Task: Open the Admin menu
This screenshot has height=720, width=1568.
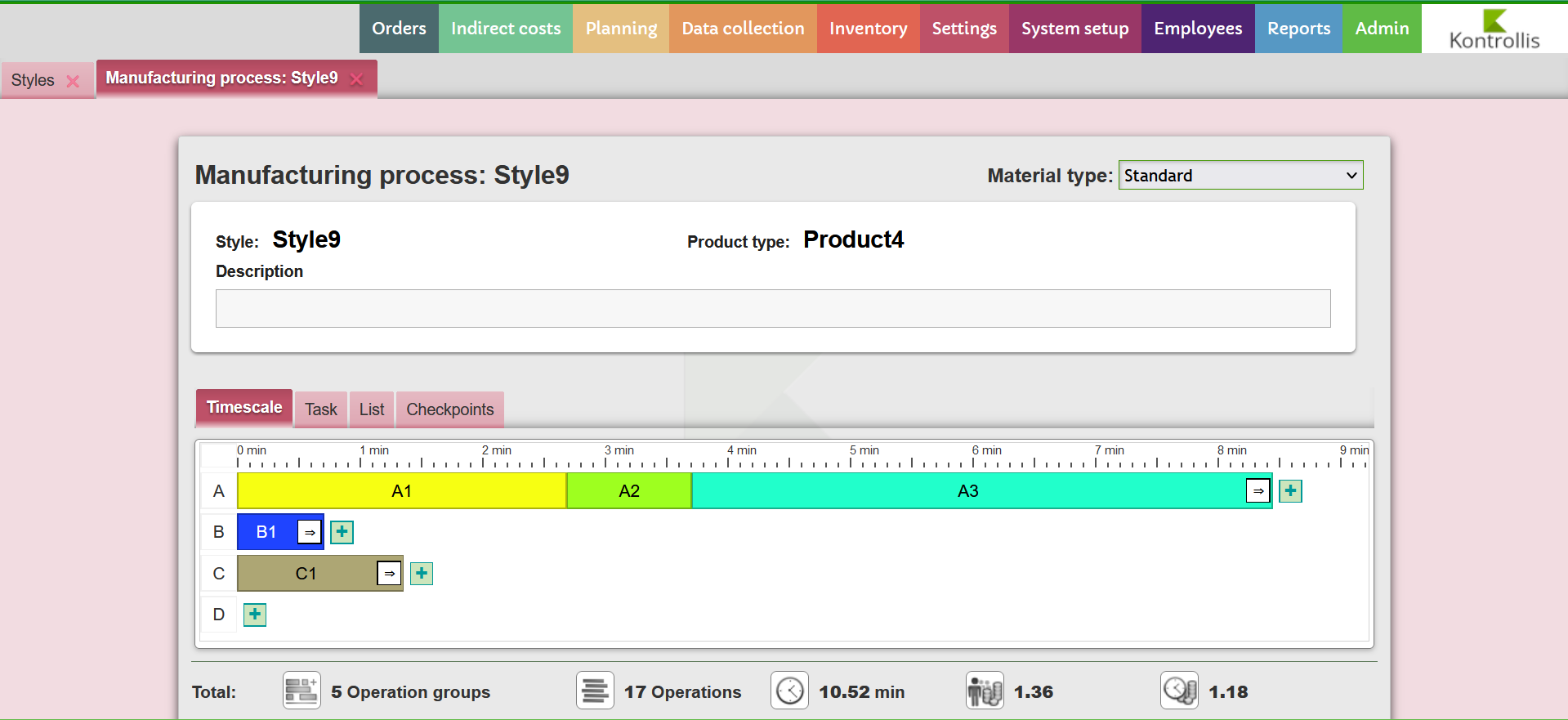Action: coord(1382,29)
